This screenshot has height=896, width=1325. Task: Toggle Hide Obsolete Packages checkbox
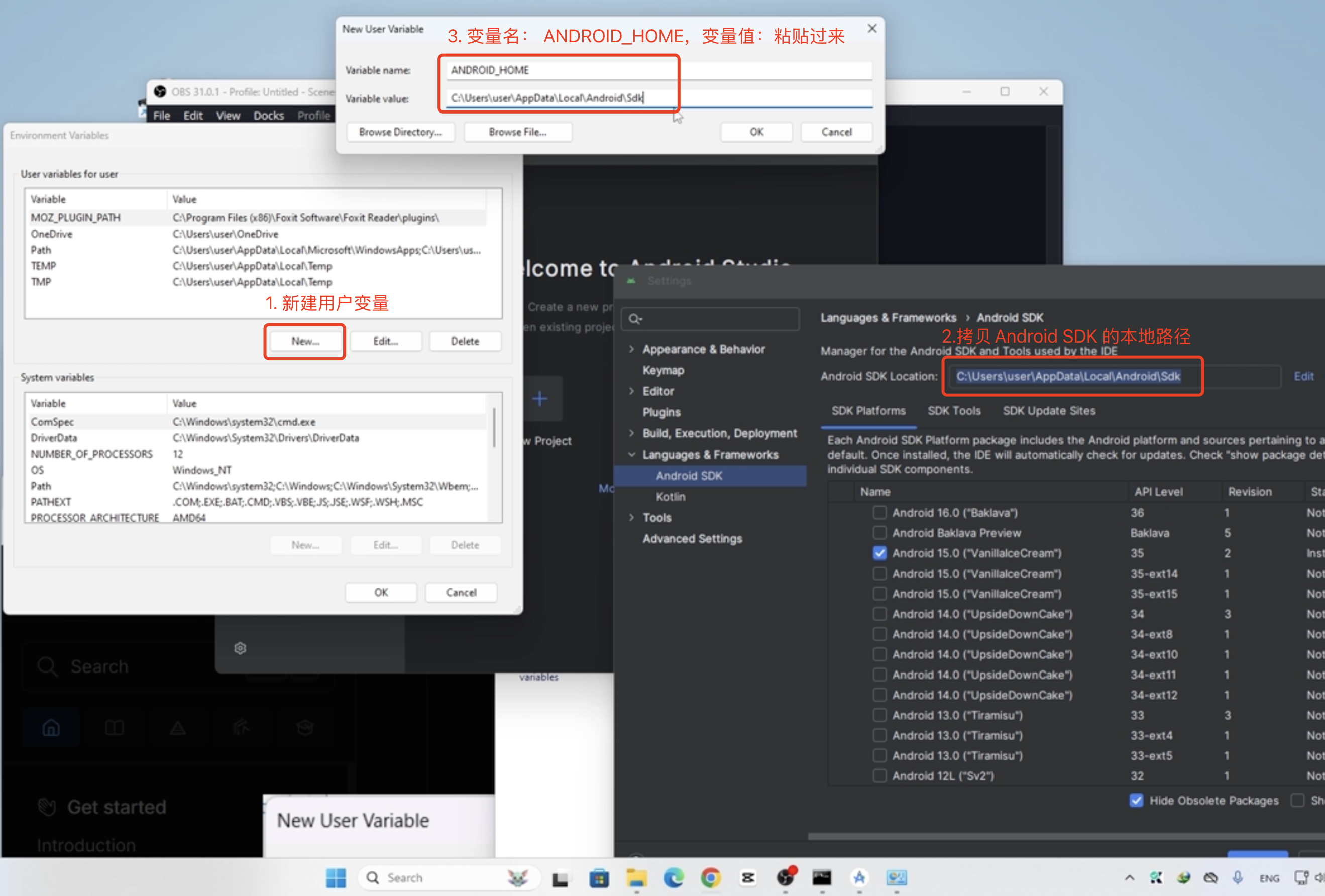1136,800
